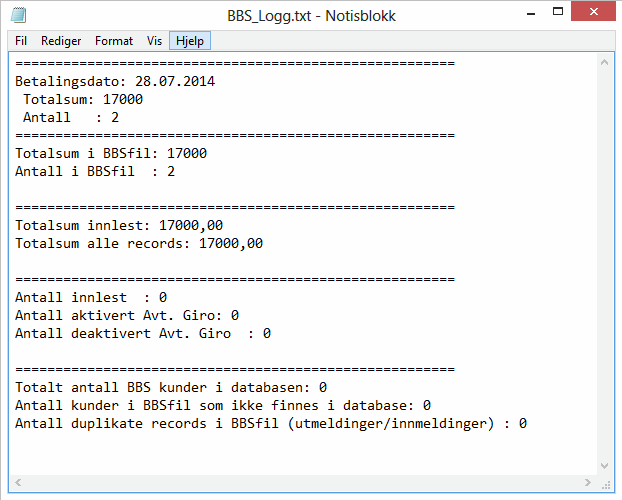Click the horizontal scrollbar left arrow
622x500 pixels.
click(17, 484)
